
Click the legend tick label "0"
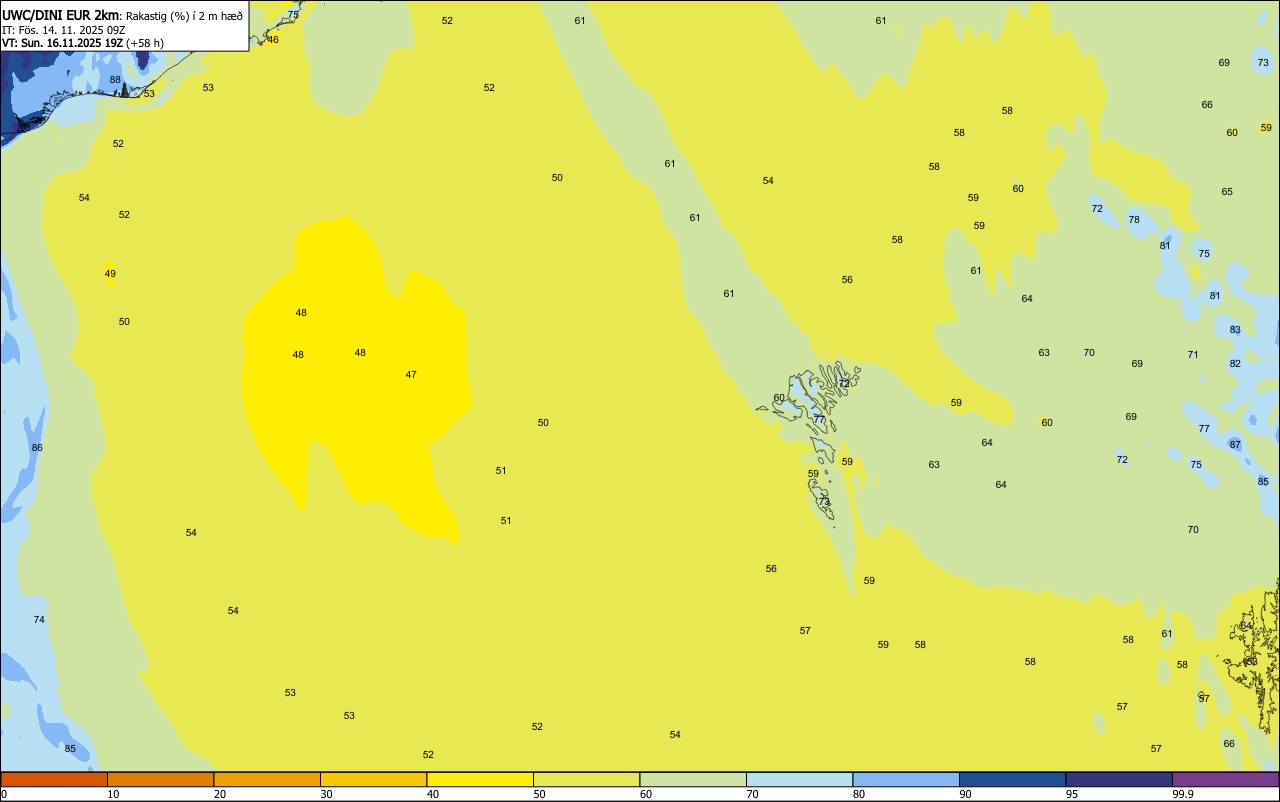tap(4, 794)
